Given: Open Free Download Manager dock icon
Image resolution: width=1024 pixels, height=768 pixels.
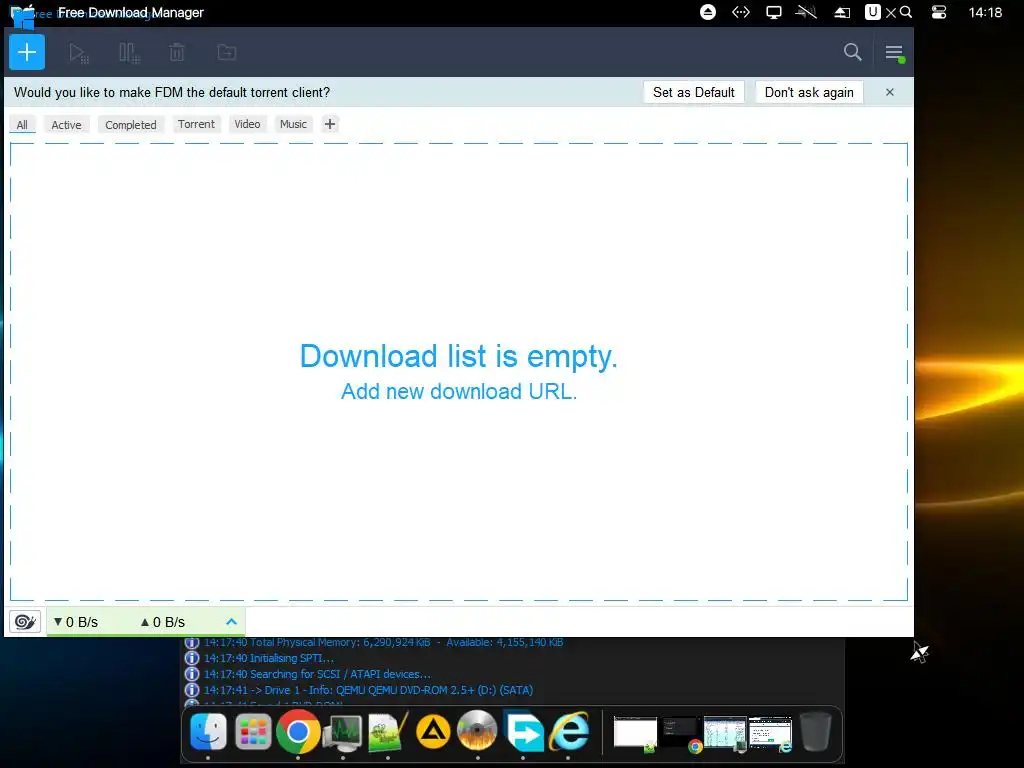Looking at the screenshot, I should tap(524, 731).
